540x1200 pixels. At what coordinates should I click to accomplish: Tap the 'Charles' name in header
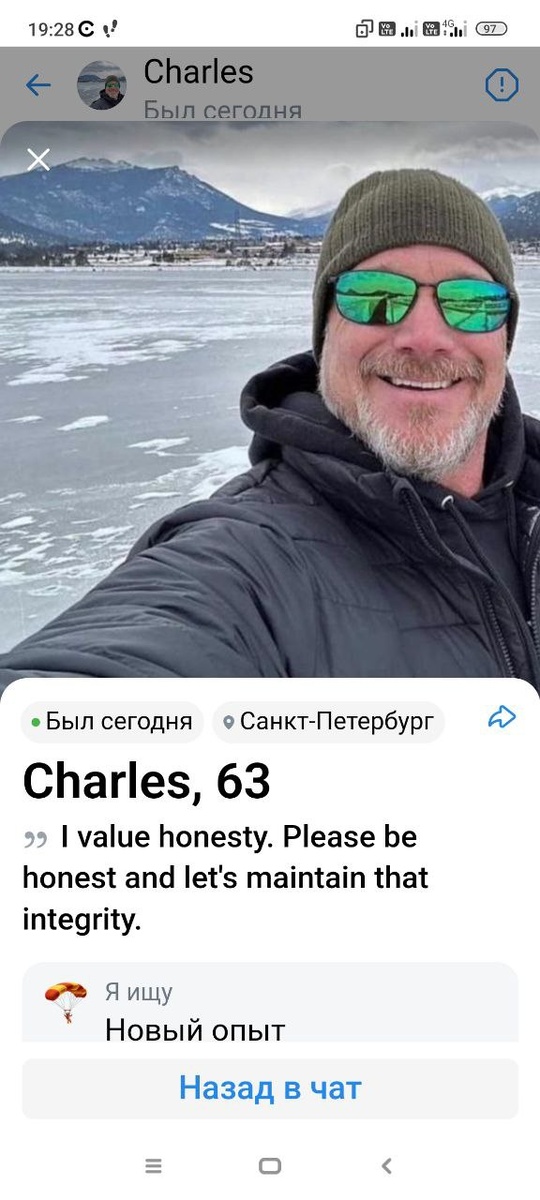(x=198, y=71)
